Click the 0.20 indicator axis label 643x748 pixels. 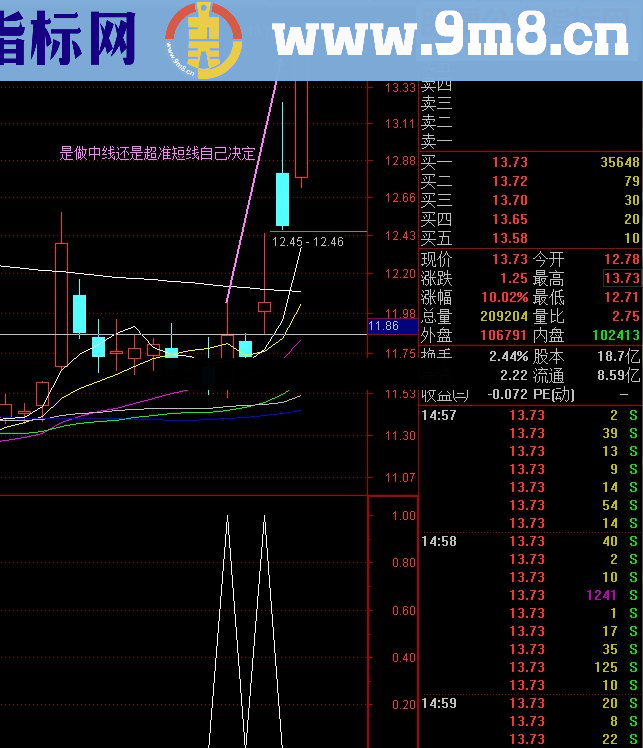coord(404,705)
